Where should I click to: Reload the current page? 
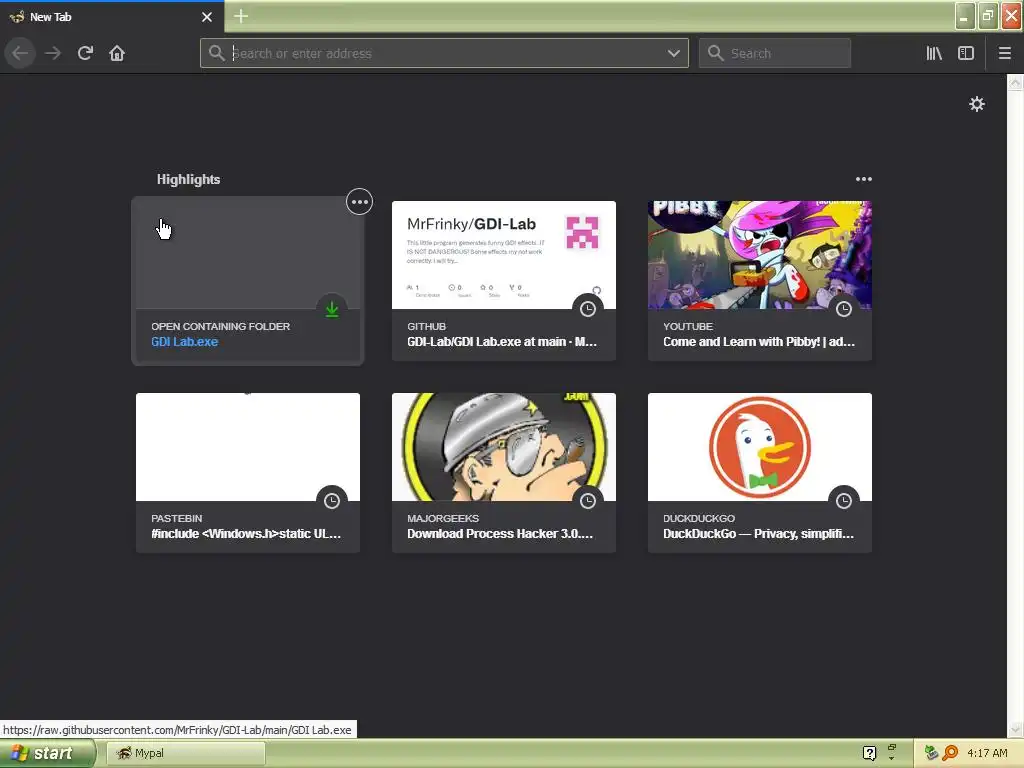coord(85,53)
